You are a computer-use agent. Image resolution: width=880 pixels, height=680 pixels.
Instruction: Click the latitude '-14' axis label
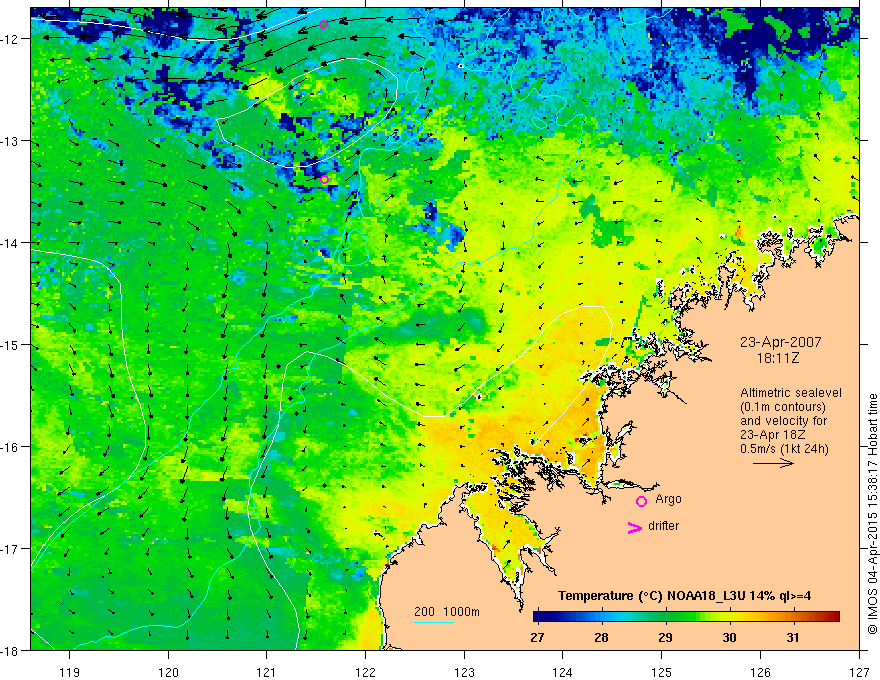[x=11, y=243]
